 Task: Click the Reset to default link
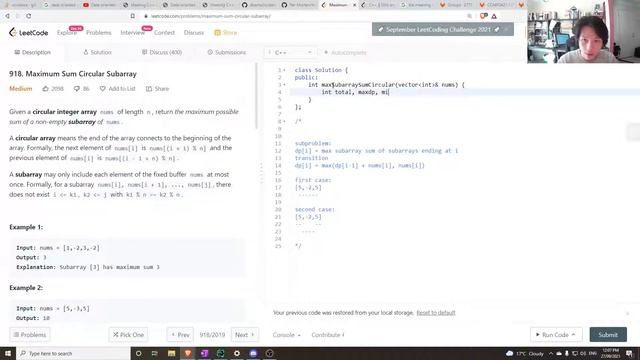coord(436,313)
